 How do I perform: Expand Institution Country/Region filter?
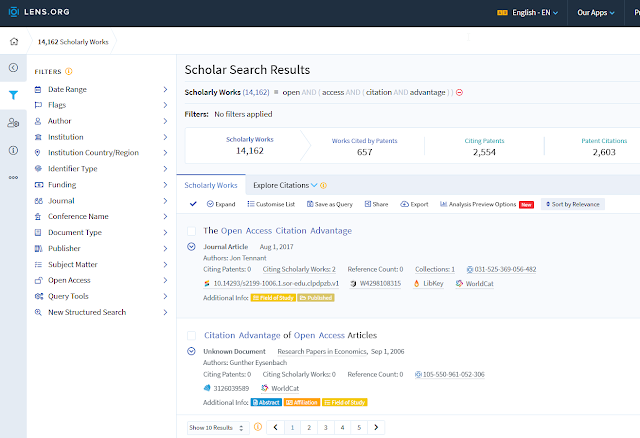coord(101,153)
